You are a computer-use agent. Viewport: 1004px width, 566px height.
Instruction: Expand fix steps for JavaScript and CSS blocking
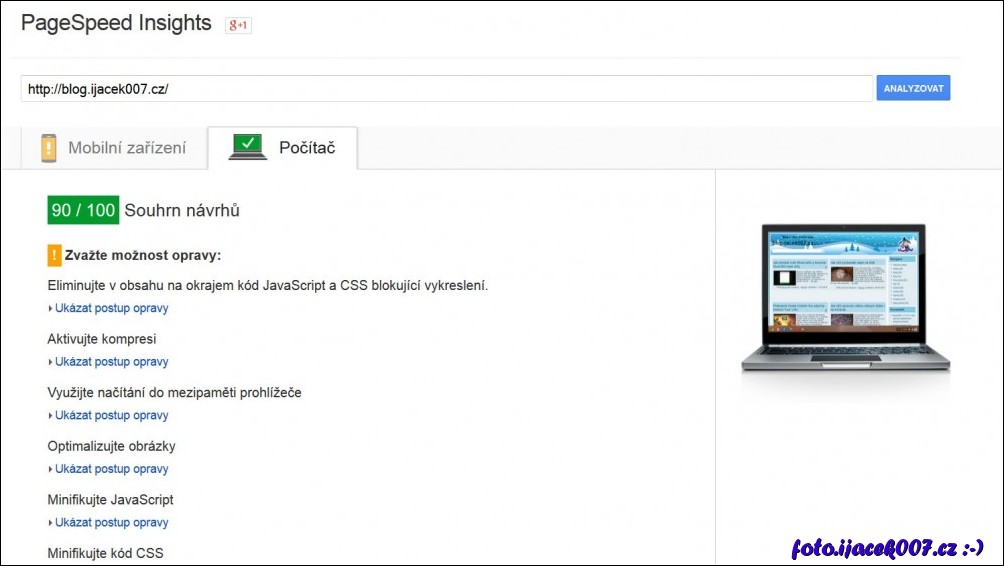tap(111, 308)
